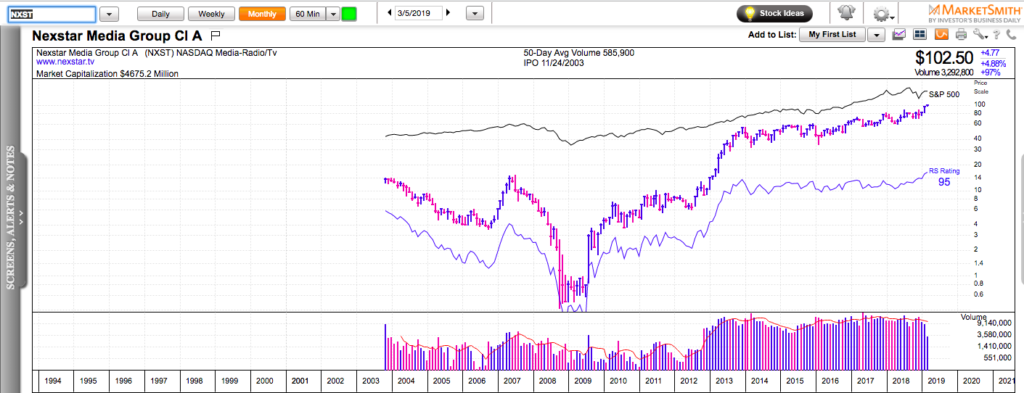Click the Market Capitalization $4675.2 Million text
The width and height of the screenshot is (1024, 393).
[x=108, y=74]
